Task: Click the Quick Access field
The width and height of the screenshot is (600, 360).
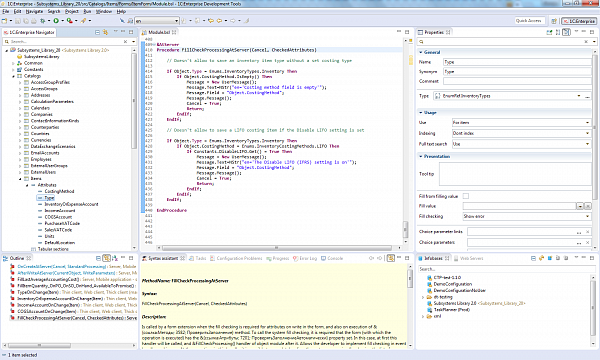Action: point(530,21)
